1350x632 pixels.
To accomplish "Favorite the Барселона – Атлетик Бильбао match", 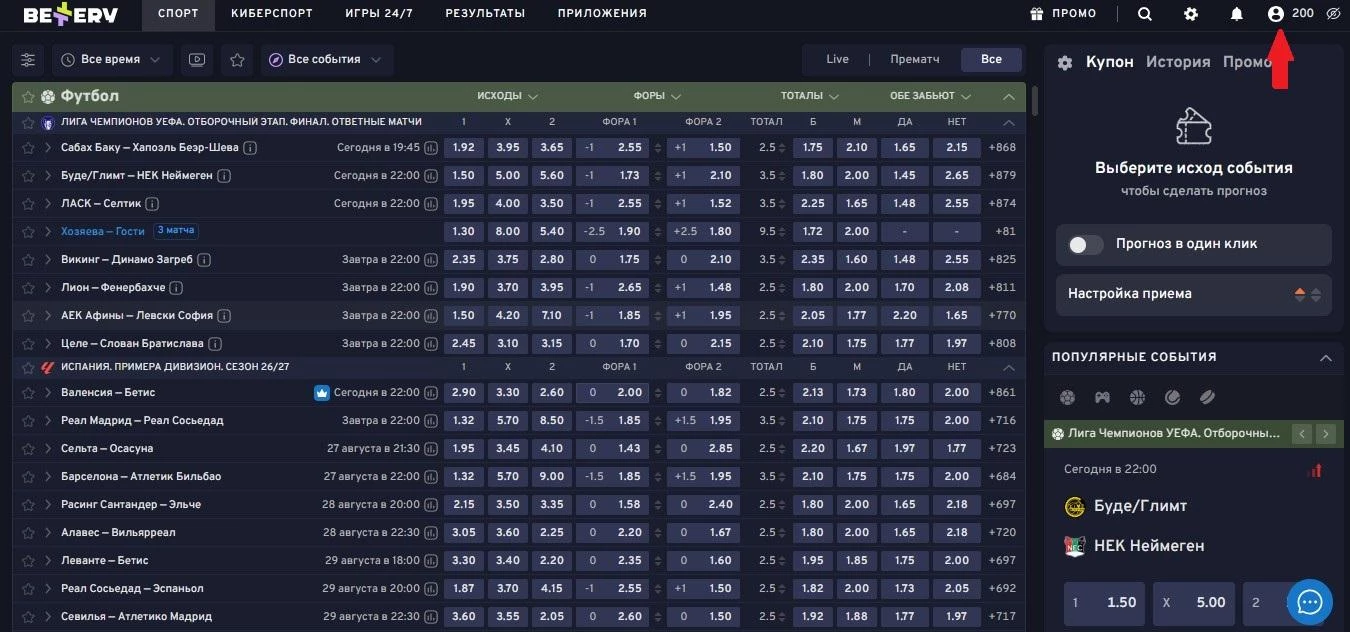I will point(28,476).
